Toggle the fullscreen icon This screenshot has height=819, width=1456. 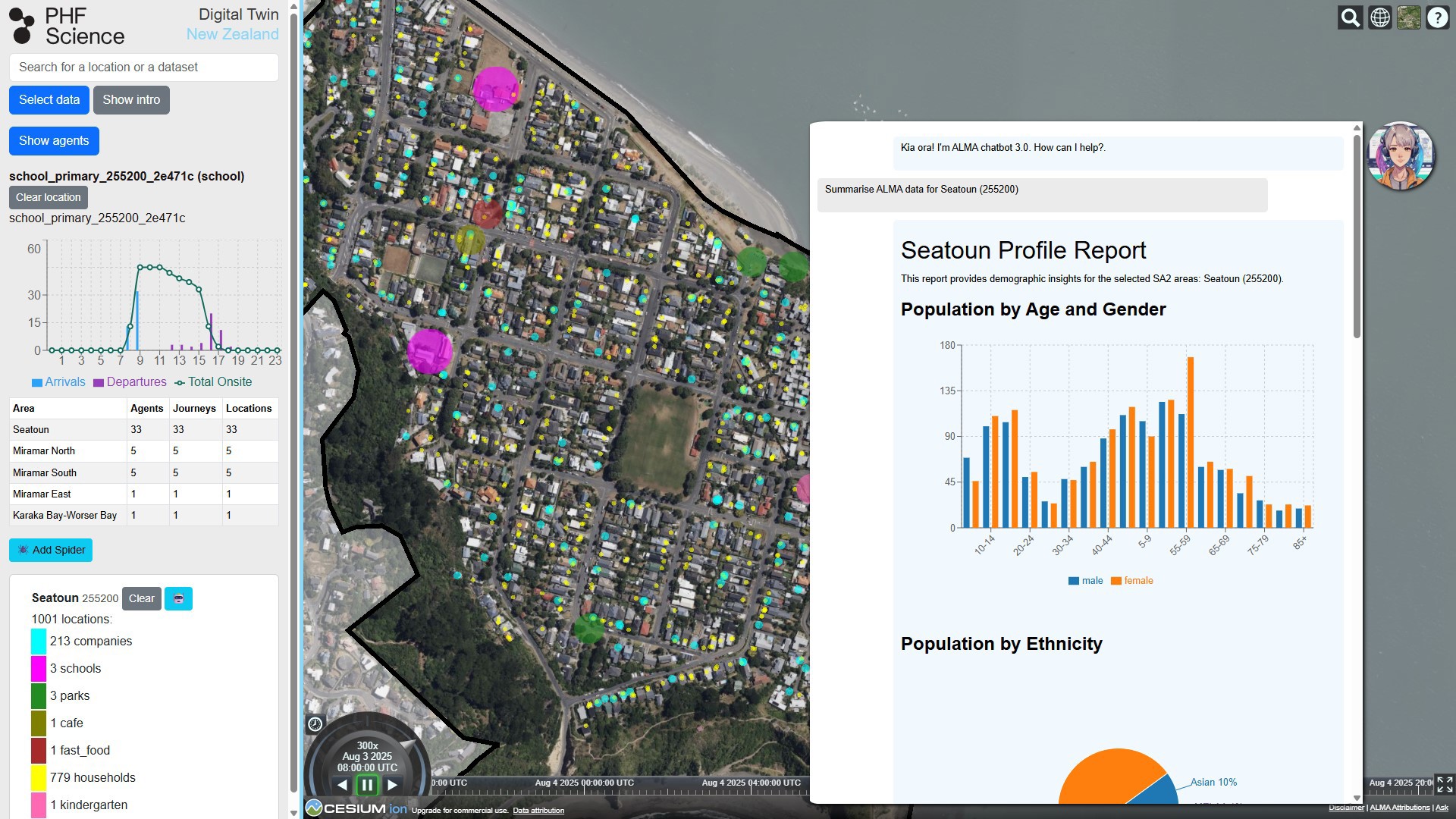coord(1445,783)
